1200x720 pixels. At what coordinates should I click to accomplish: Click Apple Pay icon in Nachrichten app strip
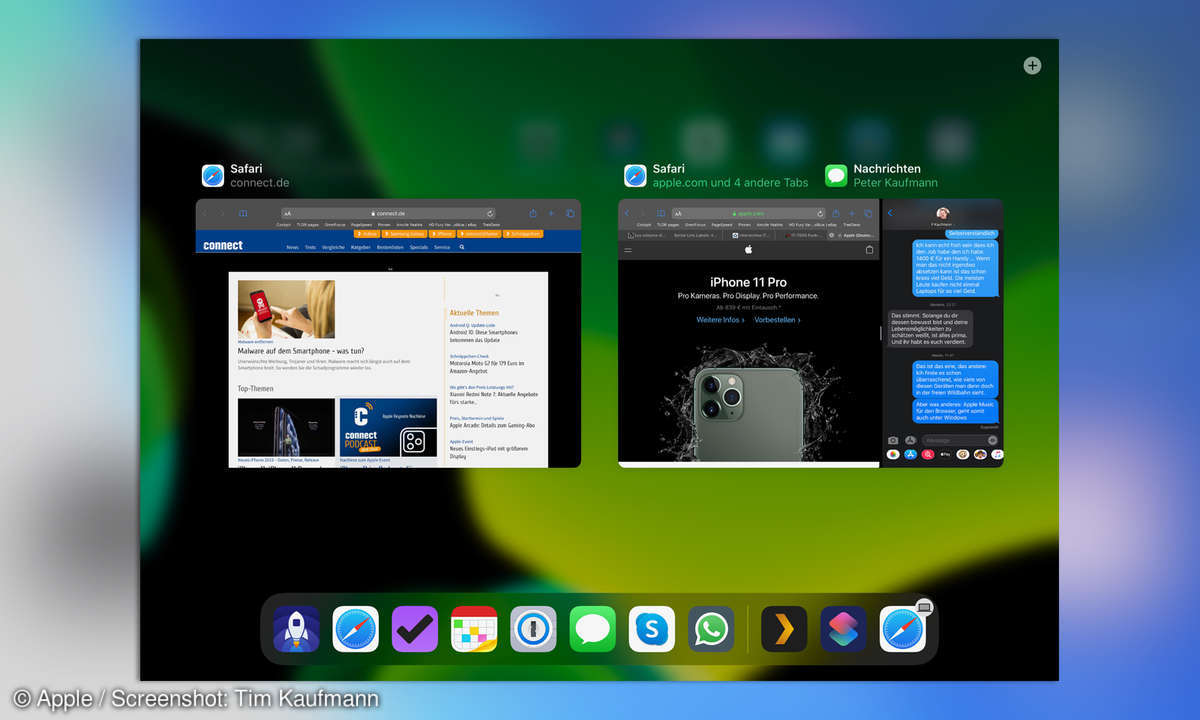point(945,454)
